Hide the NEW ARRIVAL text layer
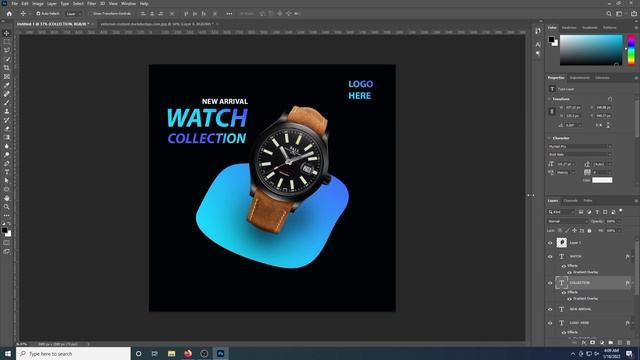This screenshot has width=640, height=360. pos(550,309)
